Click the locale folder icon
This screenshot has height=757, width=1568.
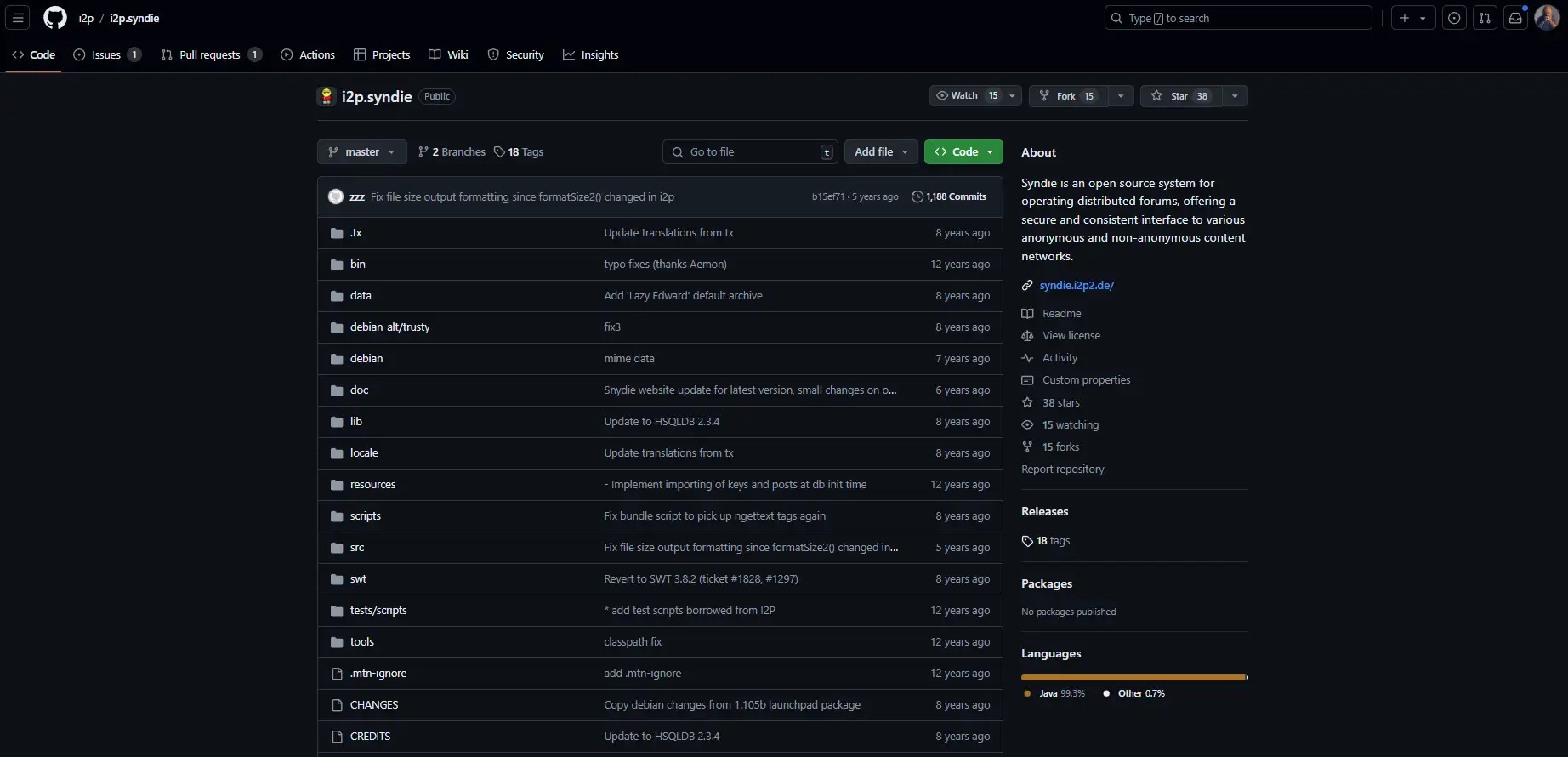coord(337,453)
